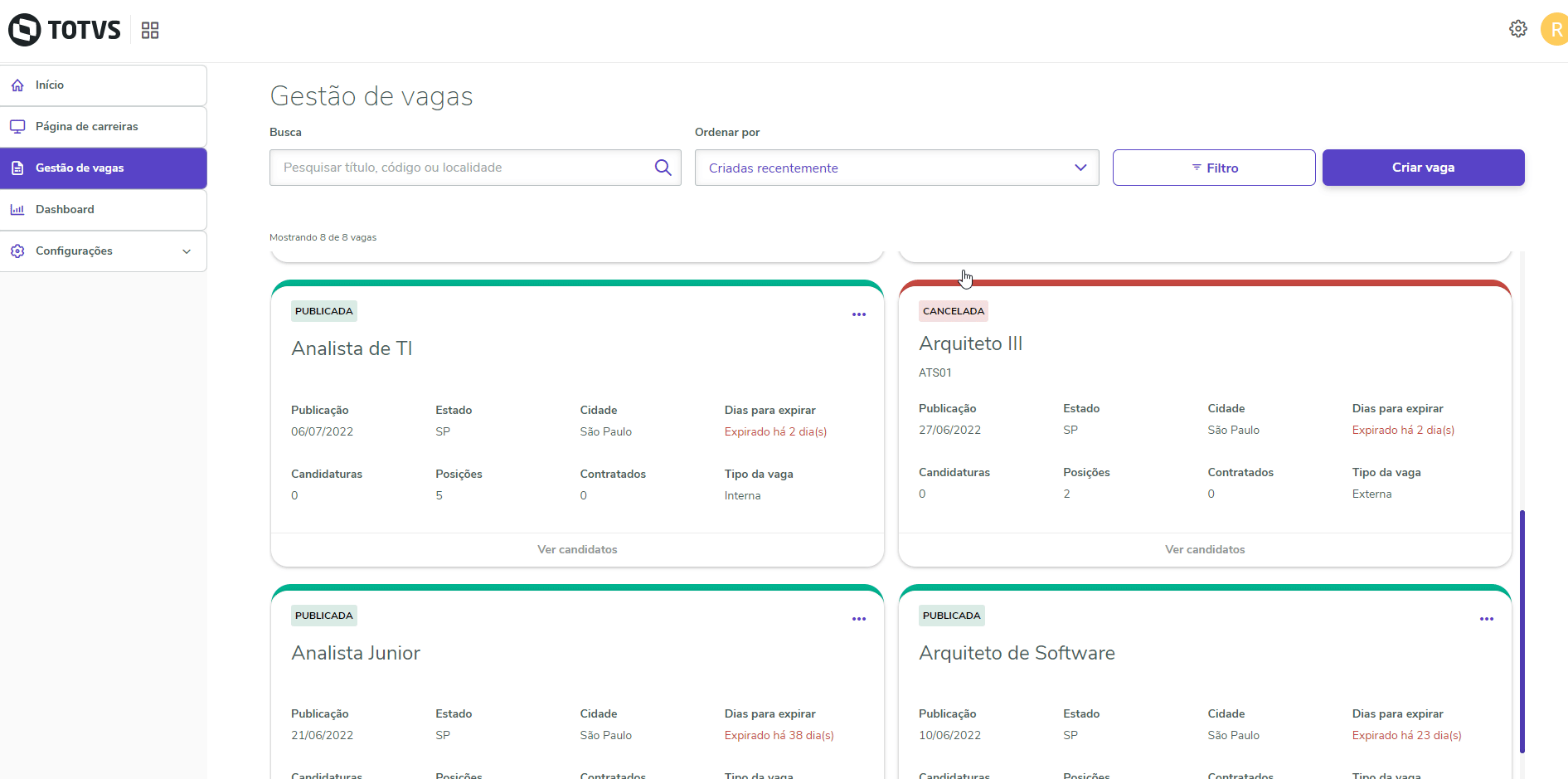Click the TOTVS logo
The width and height of the screenshot is (1568, 779).
pos(65,30)
